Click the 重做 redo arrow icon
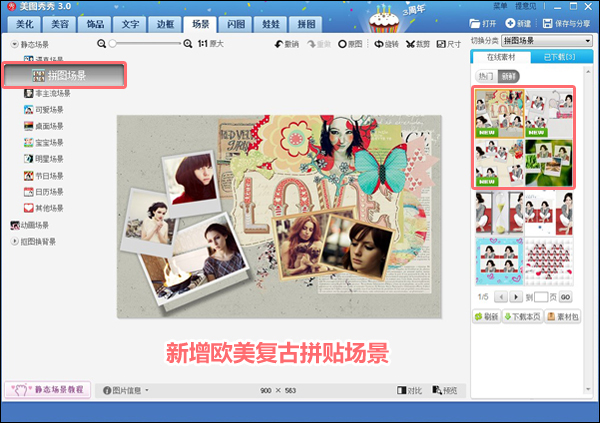The image size is (600, 423). (x=311, y=44)
